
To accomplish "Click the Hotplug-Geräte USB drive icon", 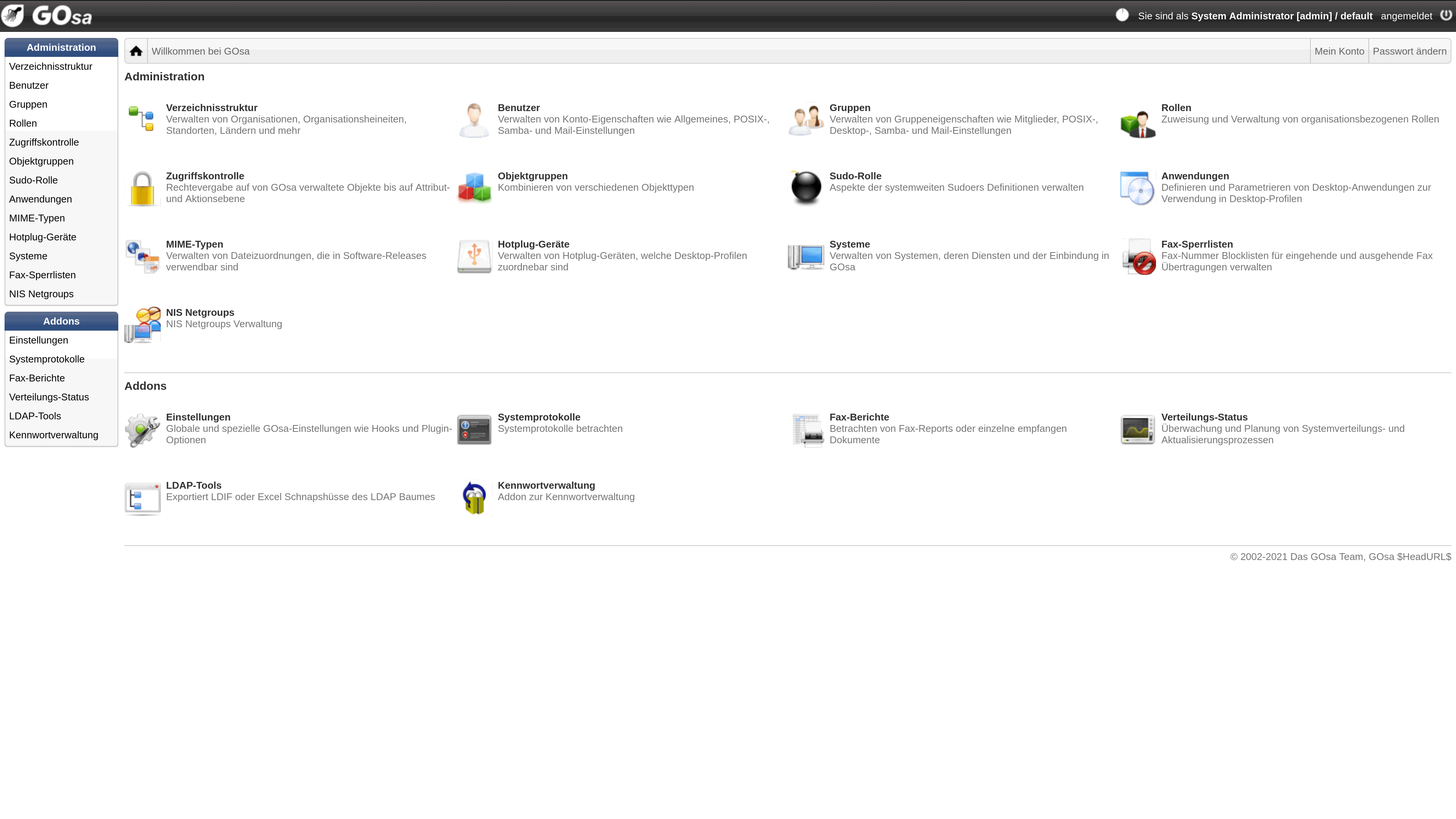I will click(474, 256).
